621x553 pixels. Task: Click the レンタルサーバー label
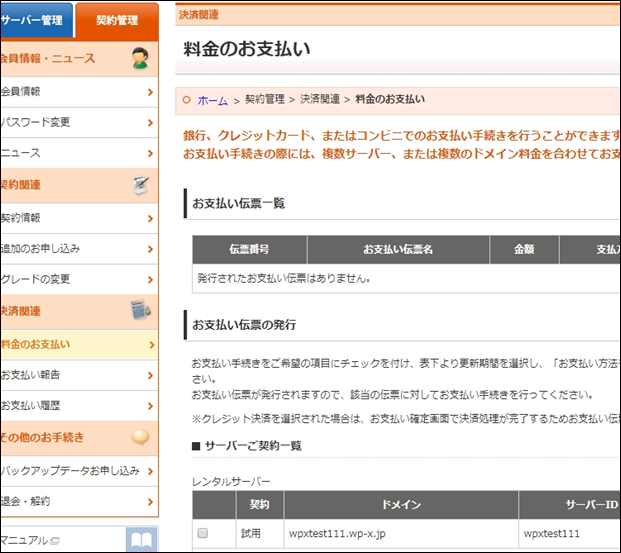pos(231,482)
